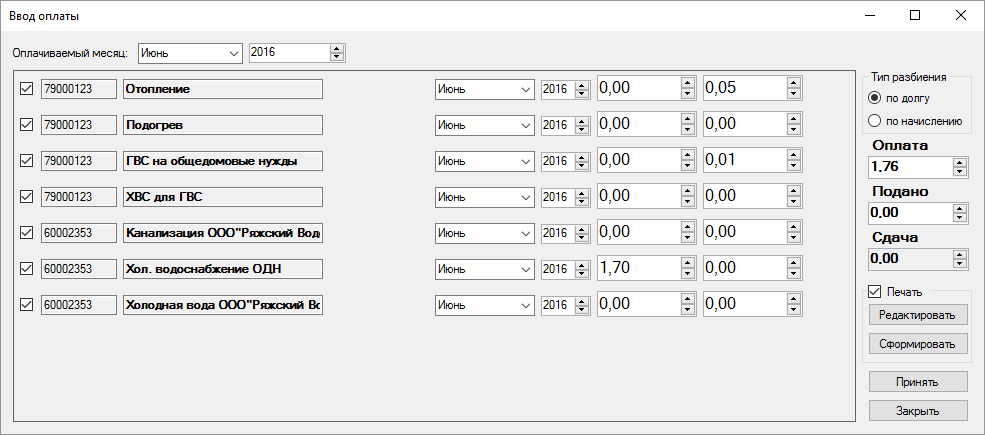The height and width of the screenshot is (435, 985).
Task: Decrease the Подано value with down arrow
Action: coord(960,217)
